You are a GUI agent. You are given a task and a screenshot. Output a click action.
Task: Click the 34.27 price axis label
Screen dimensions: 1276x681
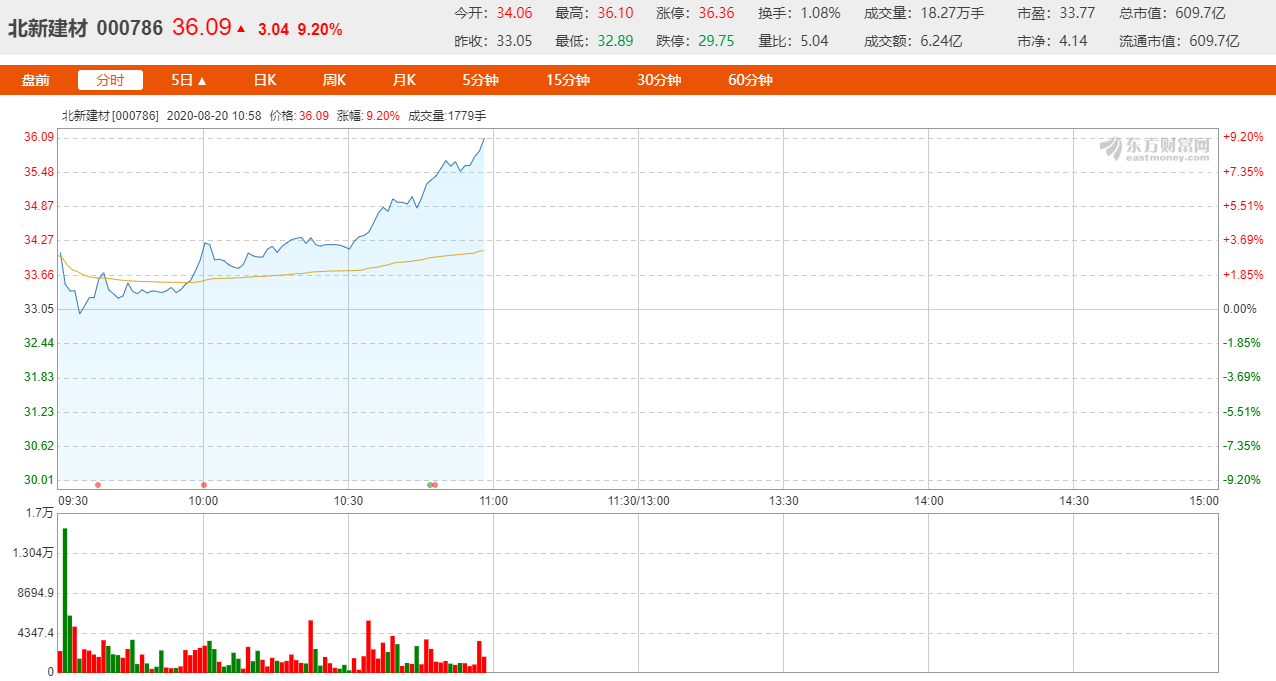pos(39,240)
